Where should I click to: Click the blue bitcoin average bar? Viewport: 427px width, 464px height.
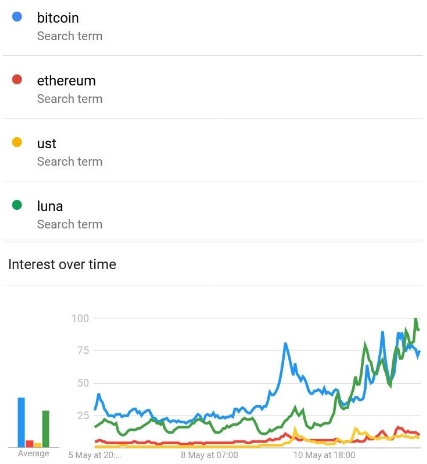pos(21,422)
